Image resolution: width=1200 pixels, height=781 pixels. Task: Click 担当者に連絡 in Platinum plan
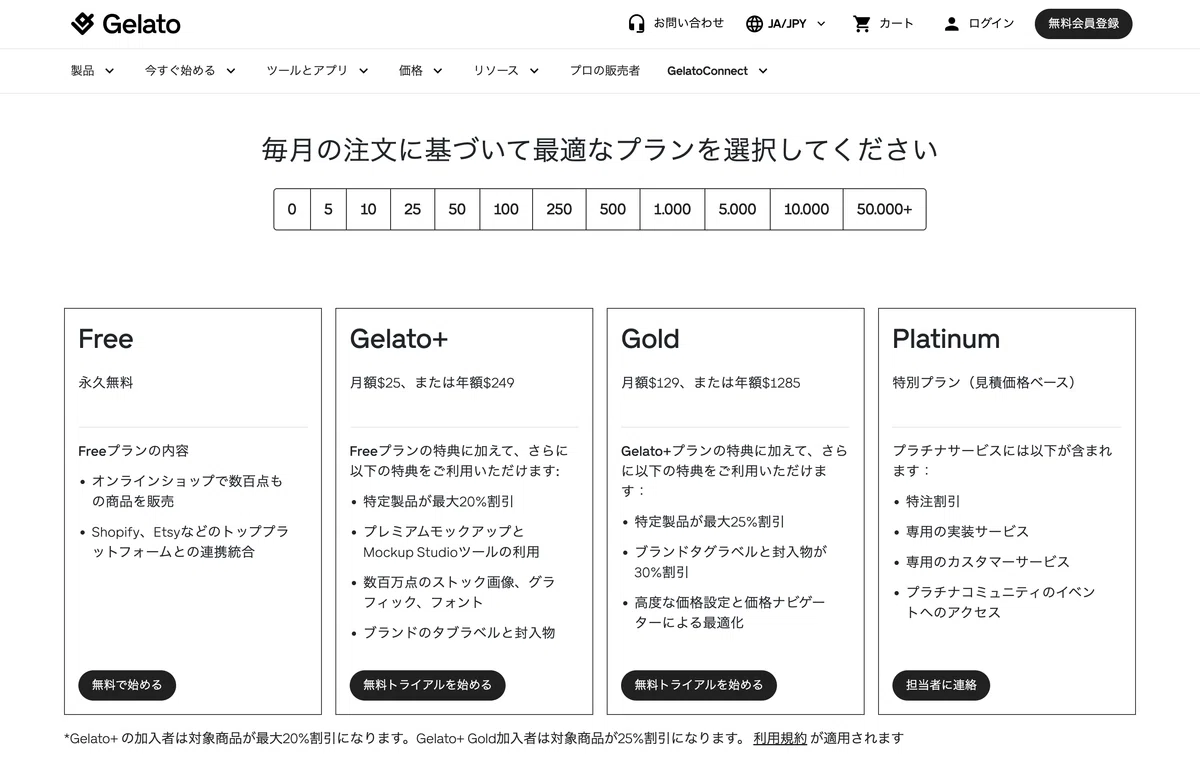[941, 685]
